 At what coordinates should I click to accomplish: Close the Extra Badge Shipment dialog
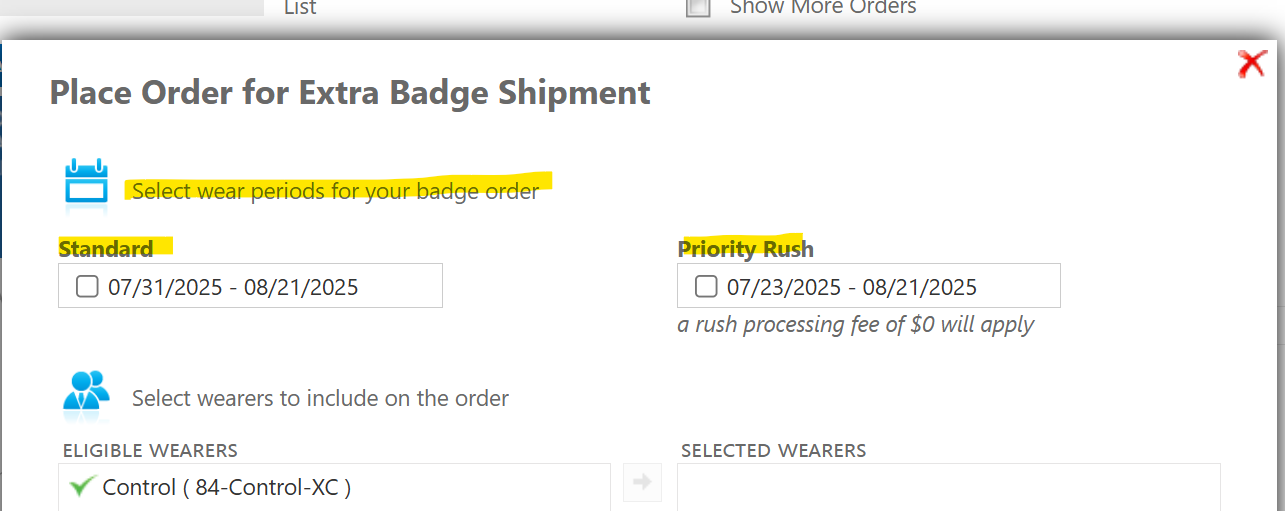[x=1251, y=64]
